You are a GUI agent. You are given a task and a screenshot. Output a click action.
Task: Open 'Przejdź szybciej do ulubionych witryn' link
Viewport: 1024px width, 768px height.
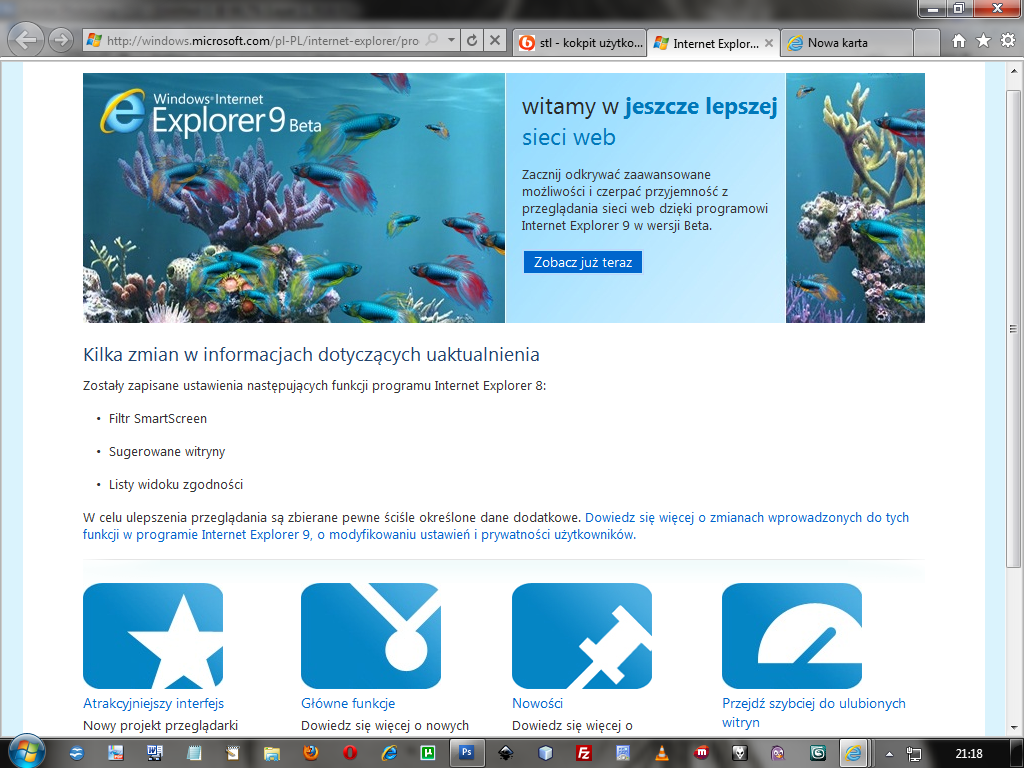click(x=814, y=712)
